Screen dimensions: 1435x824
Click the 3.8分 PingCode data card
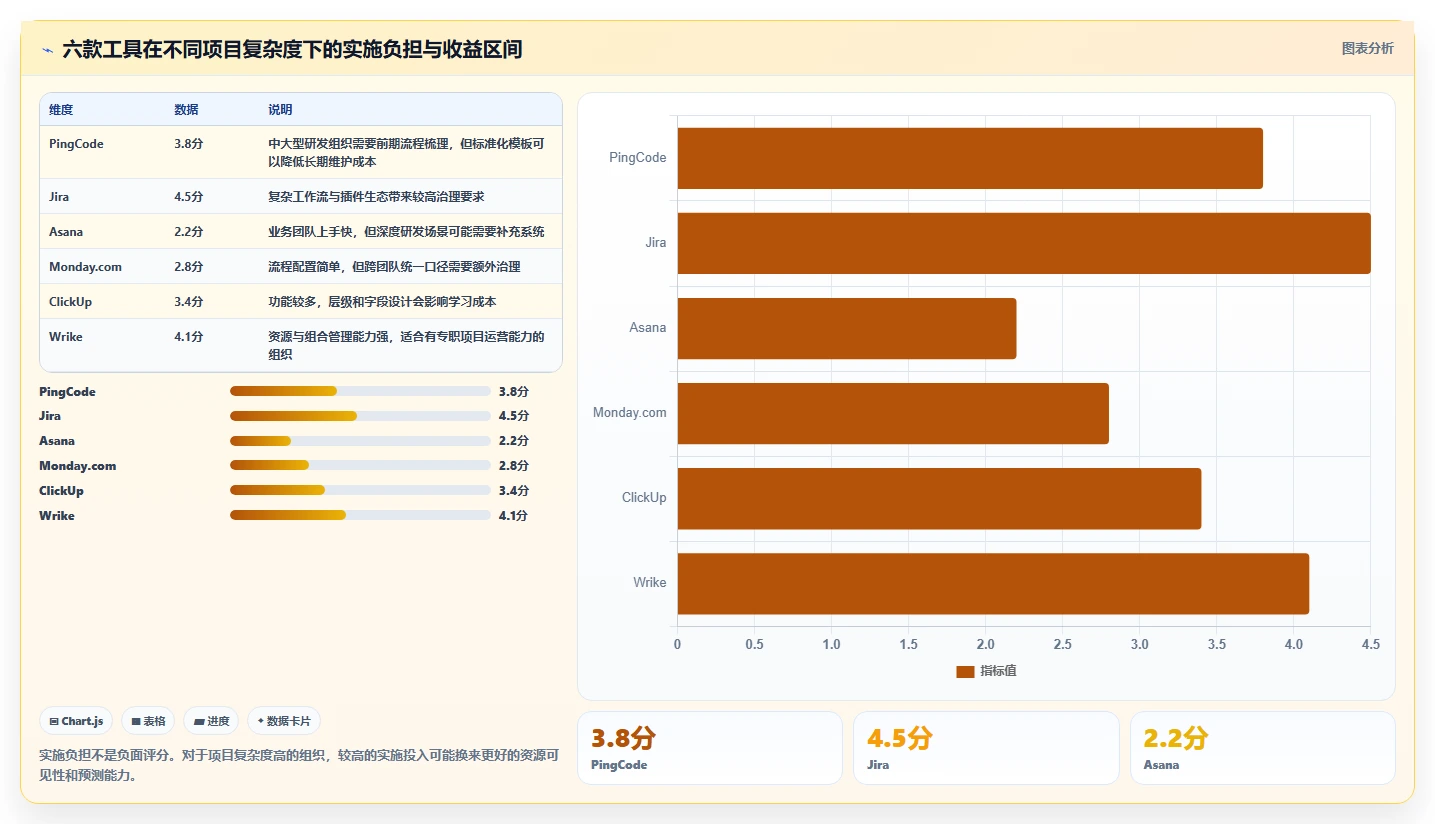pyautogui.click(x=710, y=748)
